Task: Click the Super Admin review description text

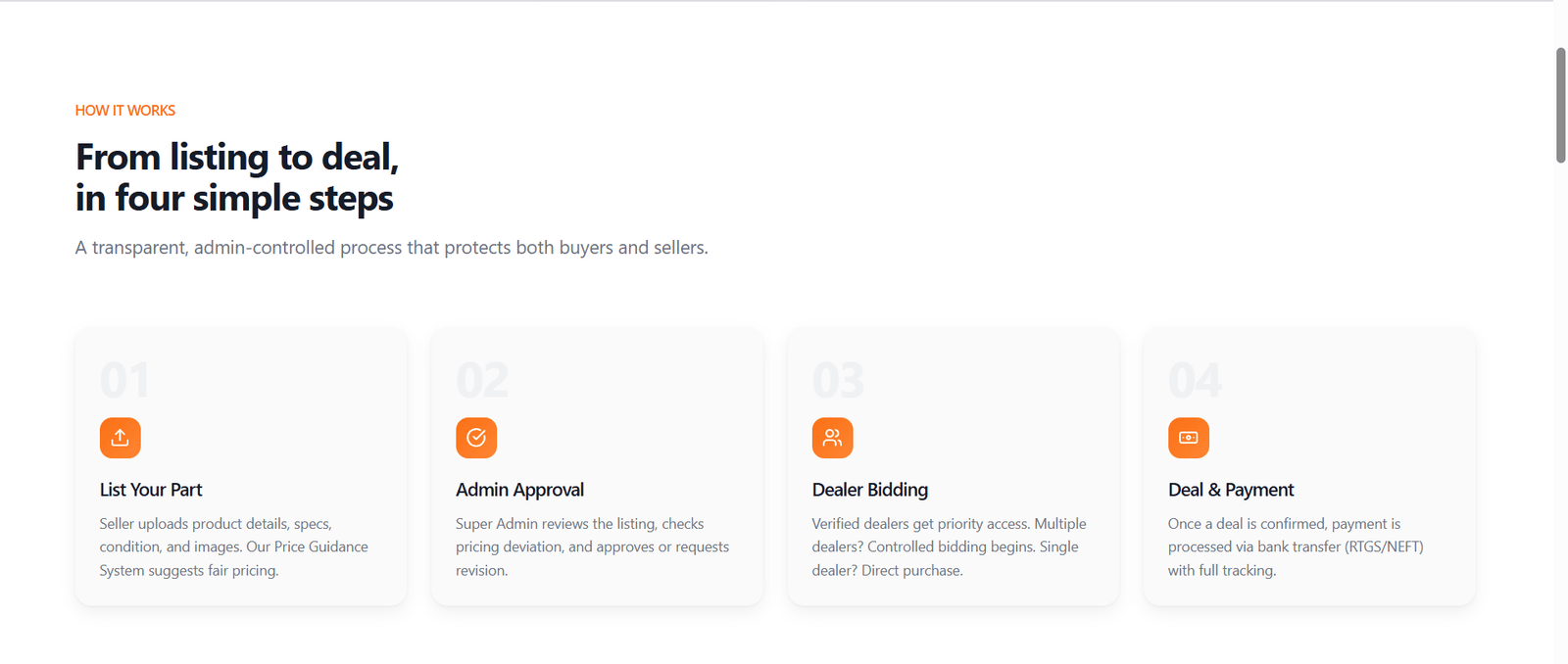Action: (592, 546)
